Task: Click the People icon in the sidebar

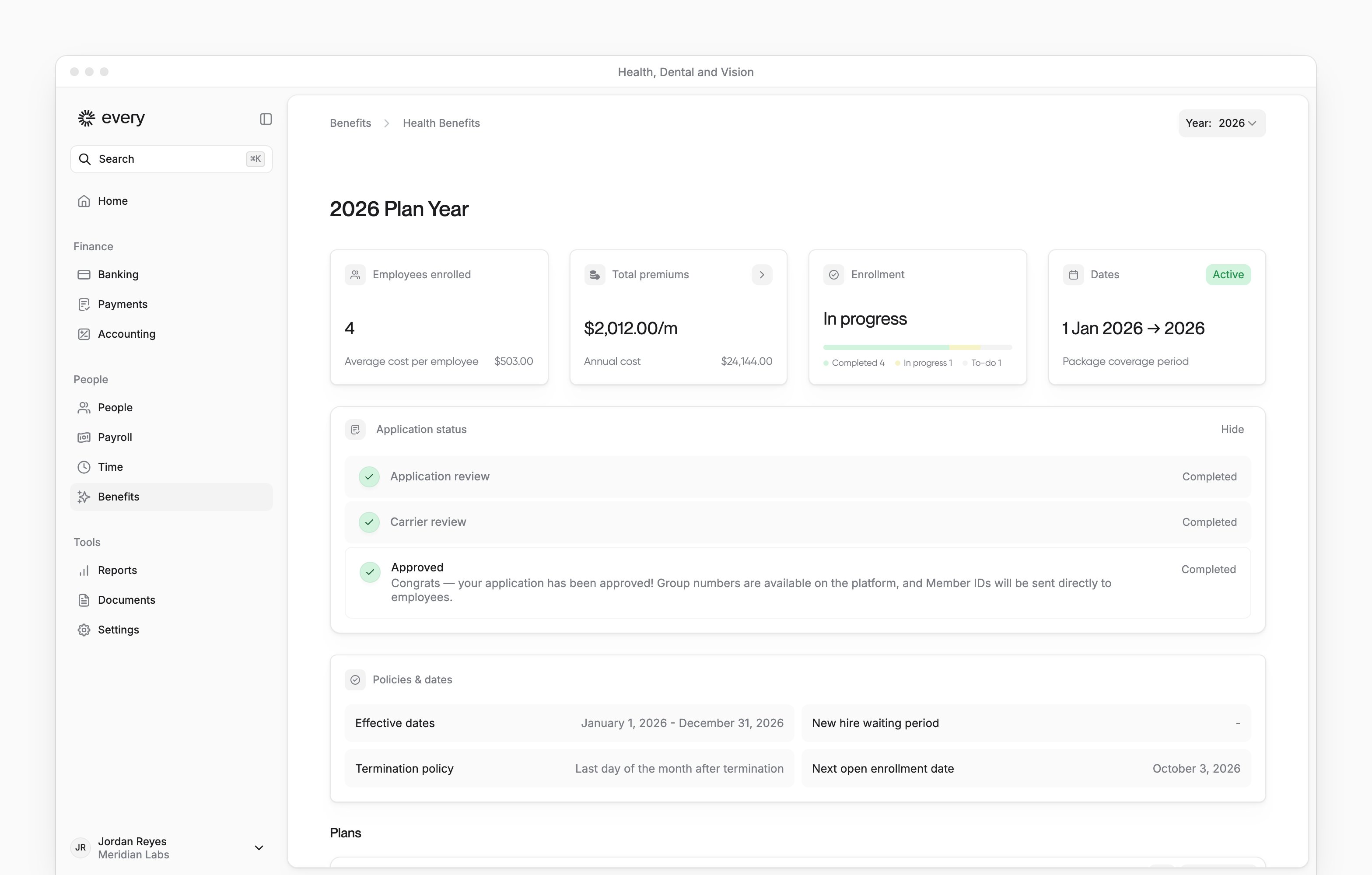Action: click(84, 407)
